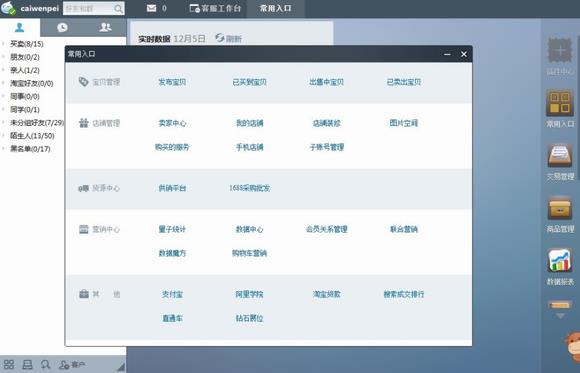Image resolution: width=580 pixels, height=373 pixels.
Task: Open the 店铺装修 link
Action: click(x=327, y=123)
